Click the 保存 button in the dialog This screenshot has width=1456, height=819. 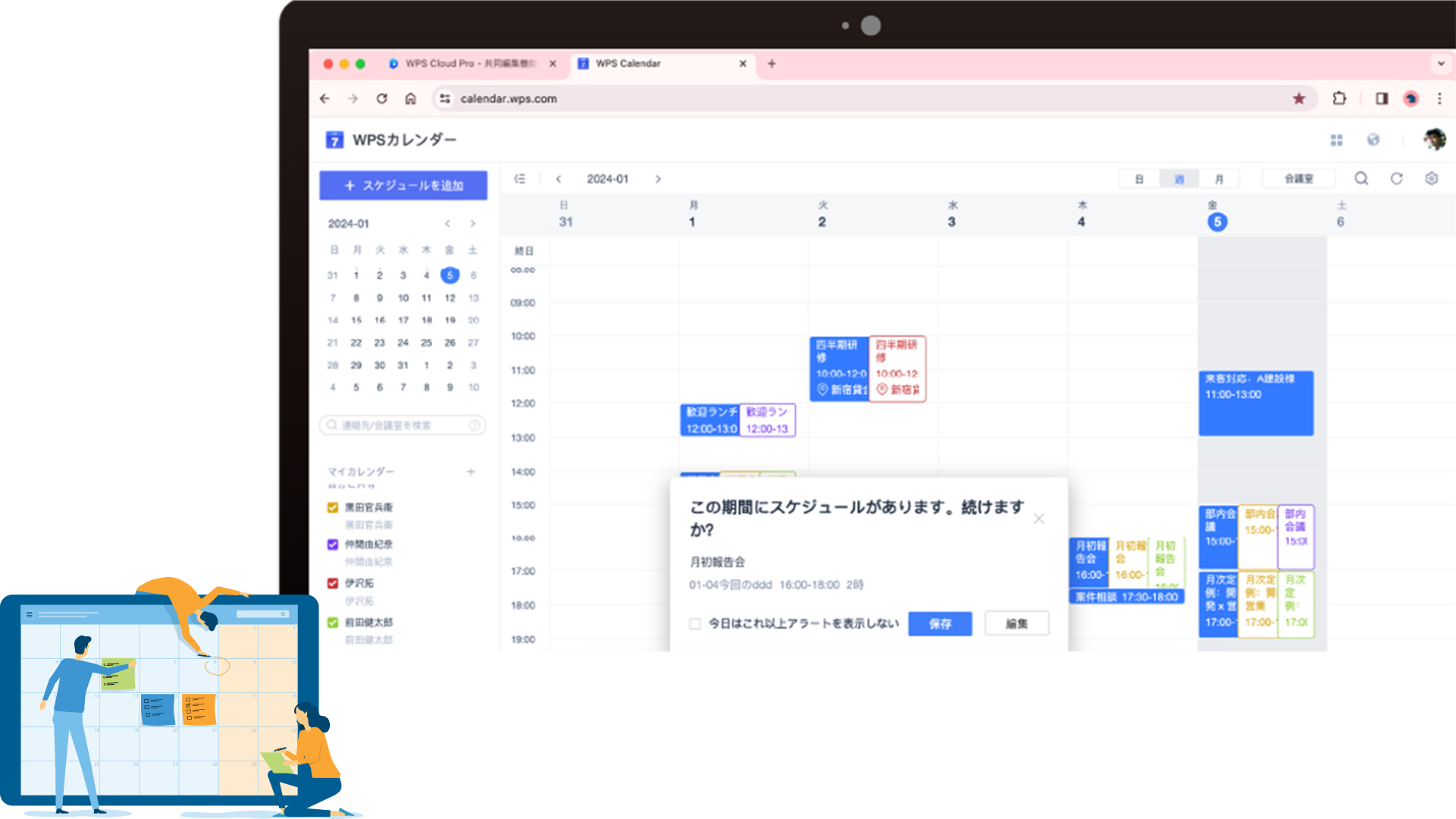click(940, 623)
